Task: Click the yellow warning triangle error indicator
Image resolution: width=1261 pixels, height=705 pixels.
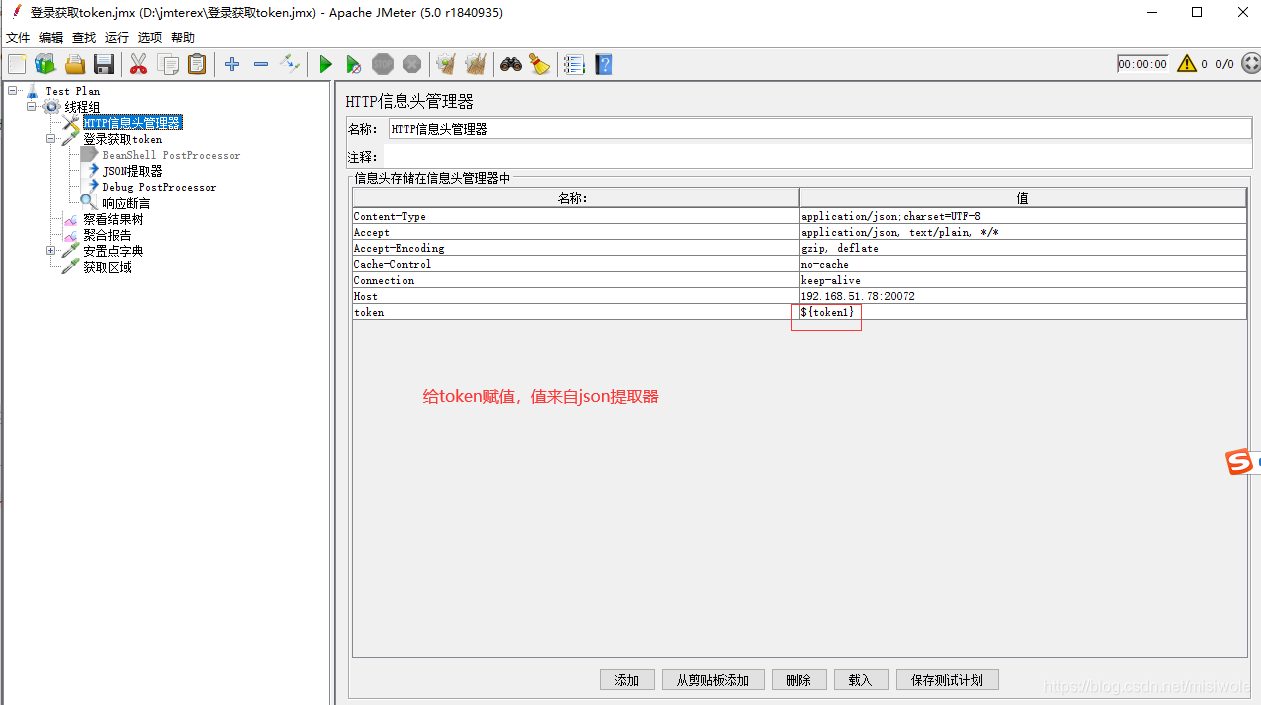Action: coord(1187,63)
